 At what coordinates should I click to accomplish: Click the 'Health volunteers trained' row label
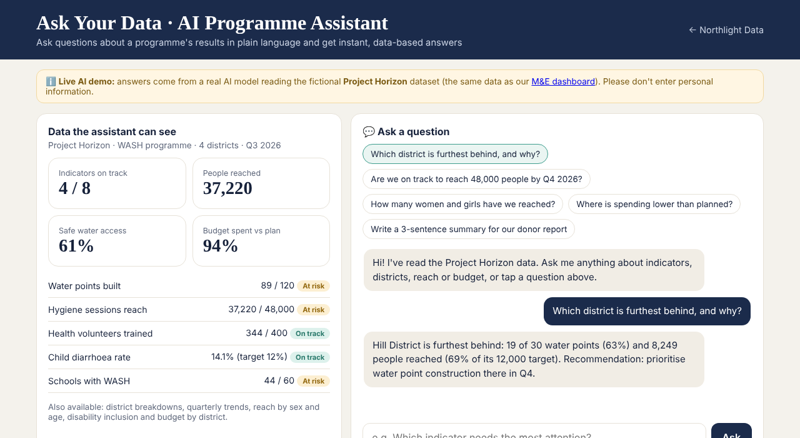click(x=100, y=333)
